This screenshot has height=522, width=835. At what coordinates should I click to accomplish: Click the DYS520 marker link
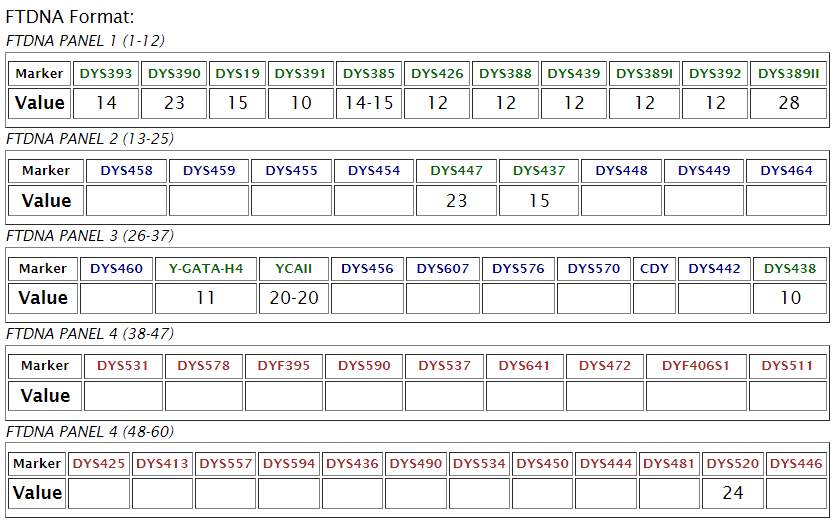pos(733,464)
